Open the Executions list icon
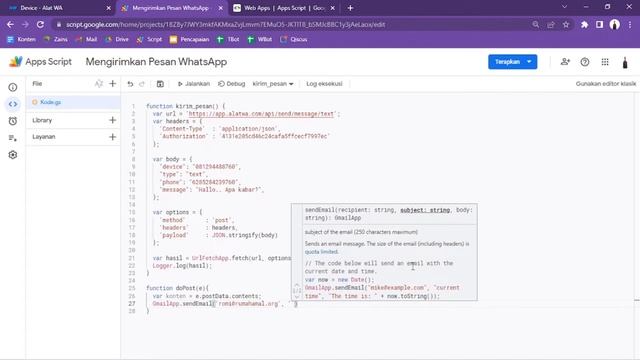 coord(13,138)
